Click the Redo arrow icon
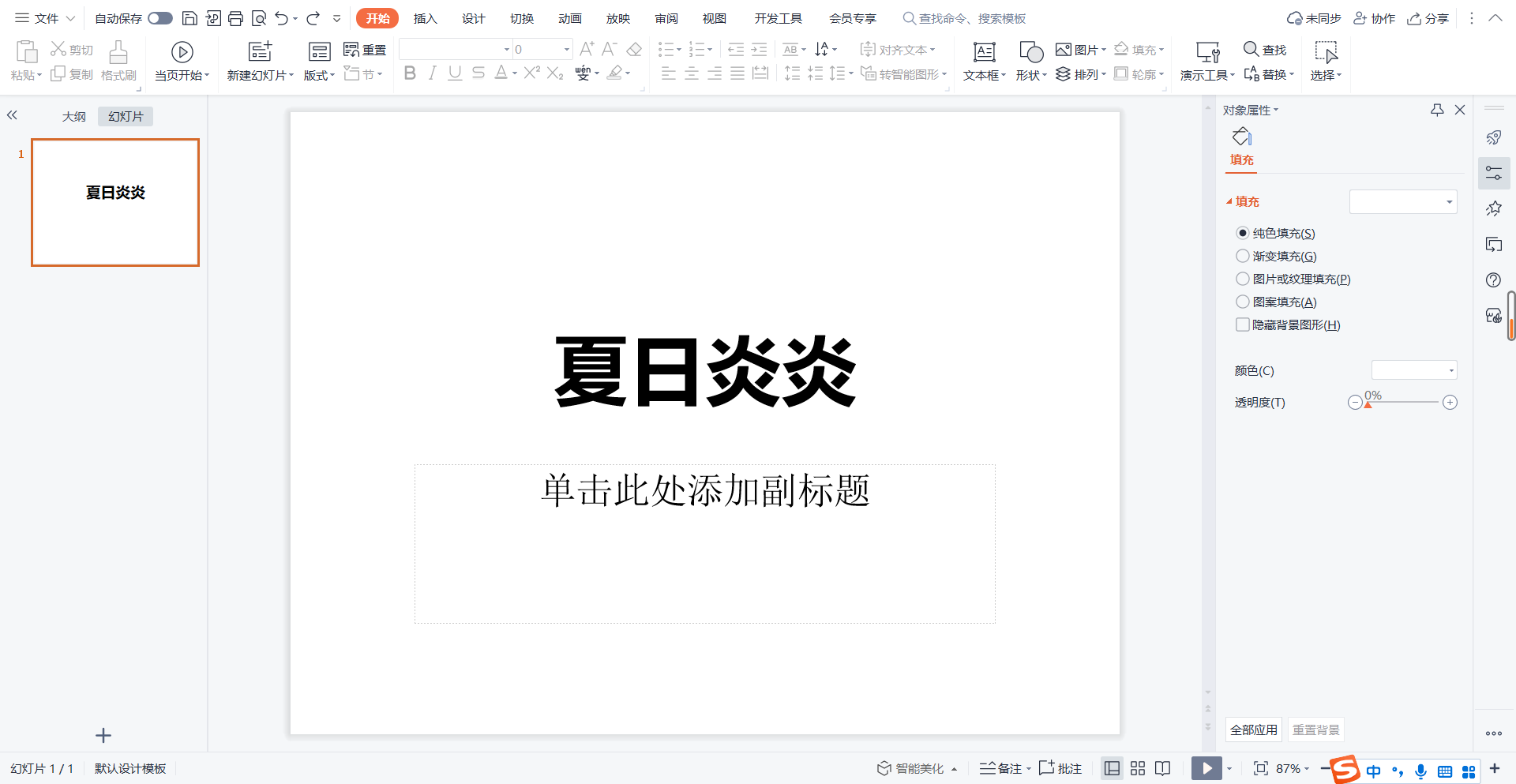The image size is (1516, 784). (313, 18)
